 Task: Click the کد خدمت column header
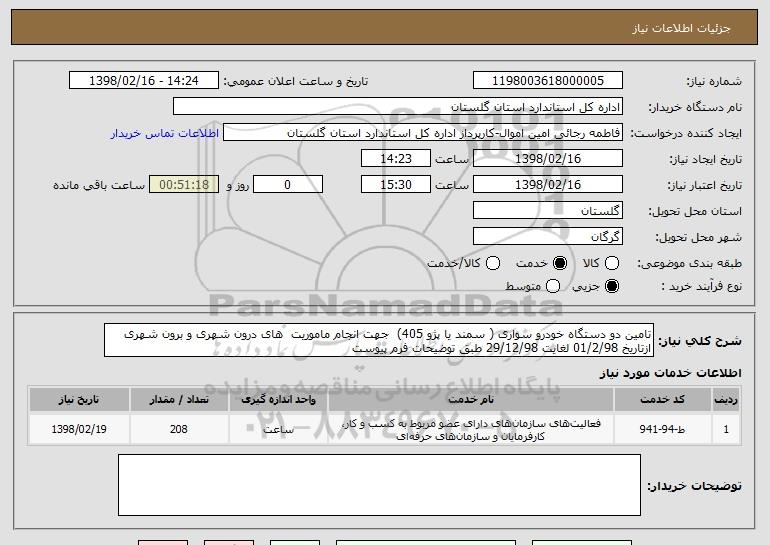[x=662, y=400]
